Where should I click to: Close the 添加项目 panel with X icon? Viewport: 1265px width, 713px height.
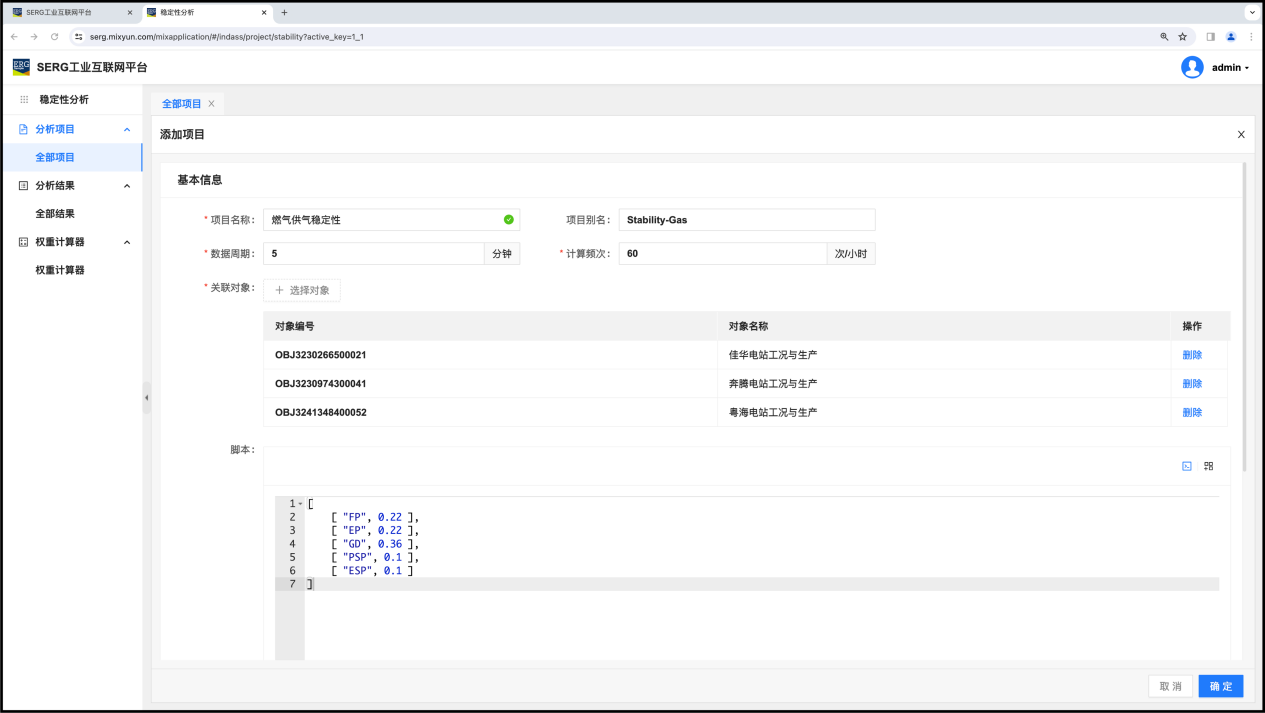tap(1241, 134)
